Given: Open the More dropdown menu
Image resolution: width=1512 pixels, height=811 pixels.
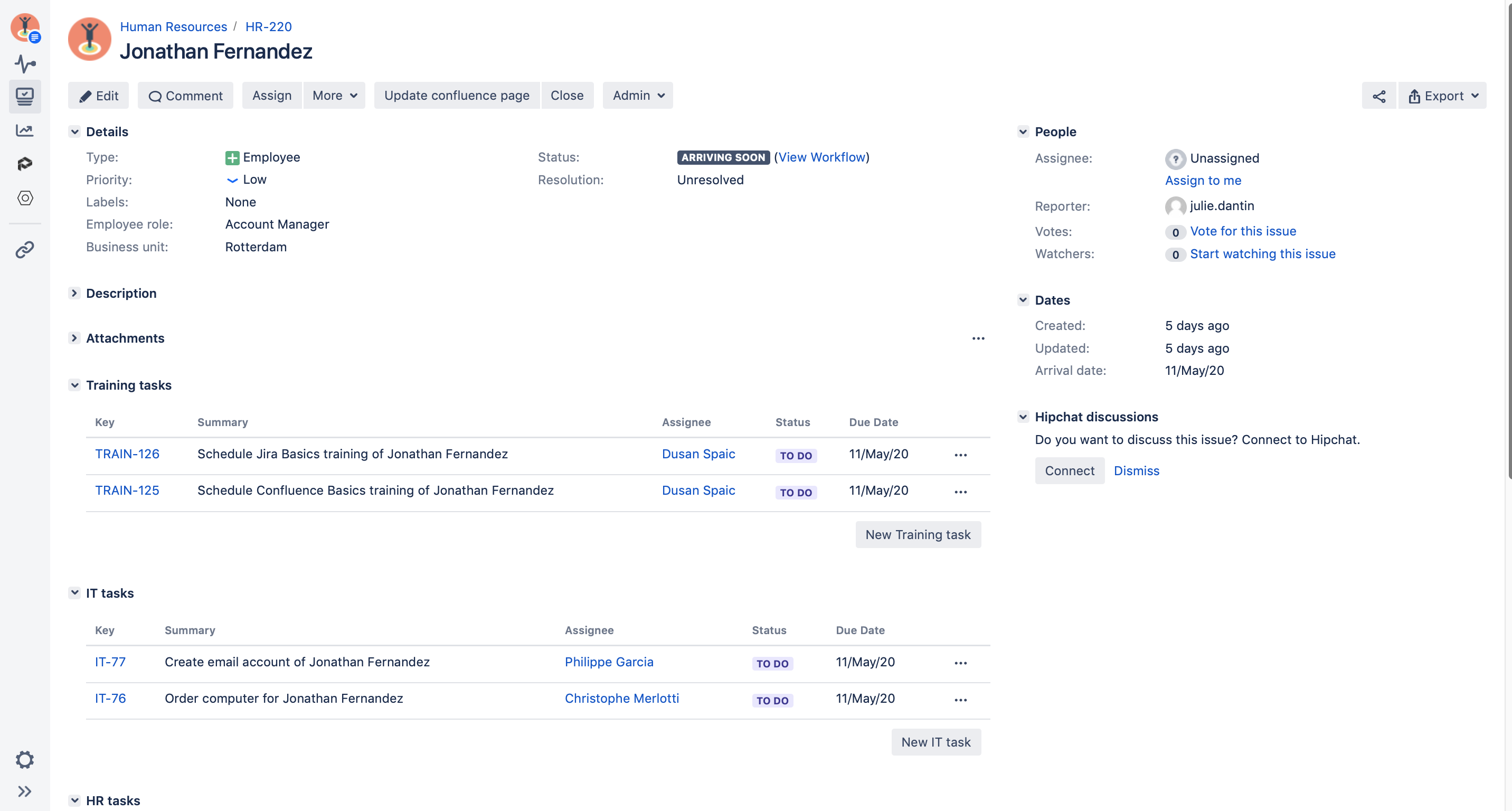Looking at the screenshot, I should 334,95.
